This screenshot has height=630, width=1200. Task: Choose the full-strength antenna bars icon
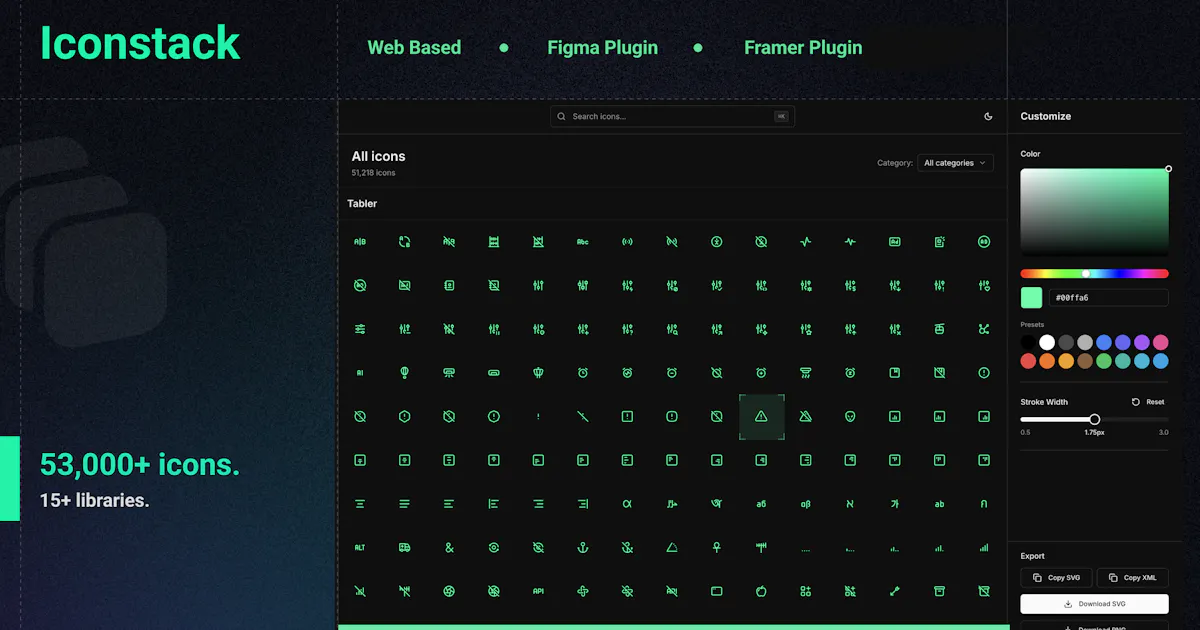984,548
